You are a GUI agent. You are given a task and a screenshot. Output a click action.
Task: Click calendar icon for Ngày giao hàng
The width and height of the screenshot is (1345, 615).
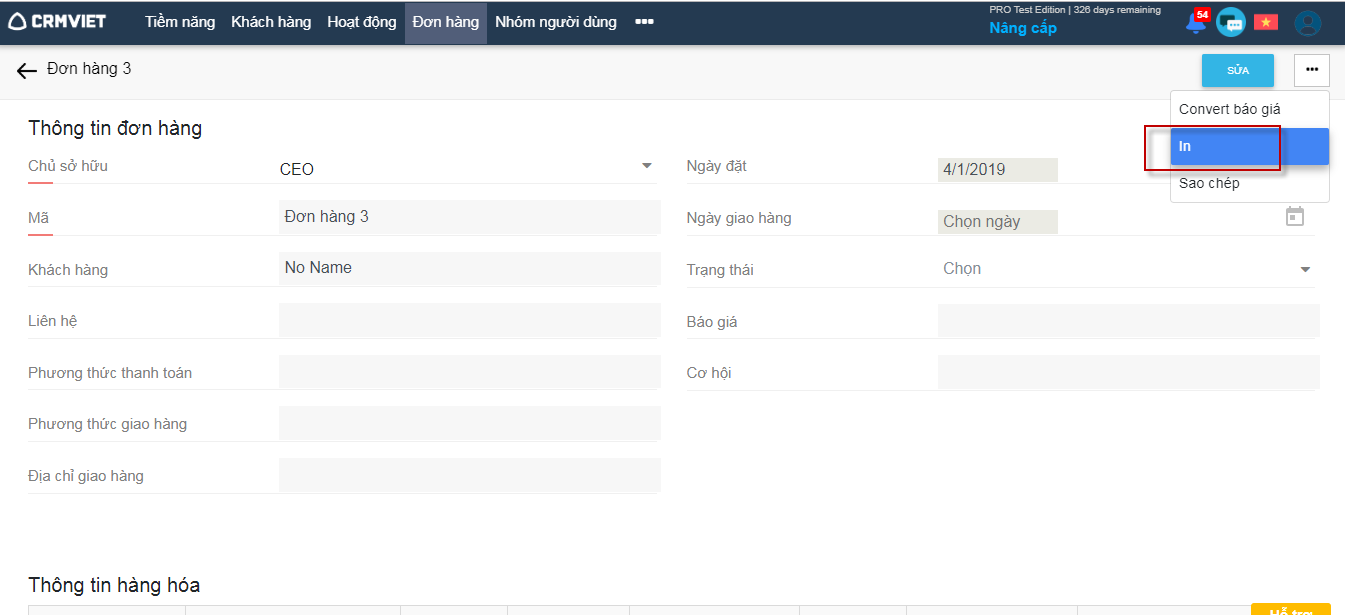point(1295,216)
